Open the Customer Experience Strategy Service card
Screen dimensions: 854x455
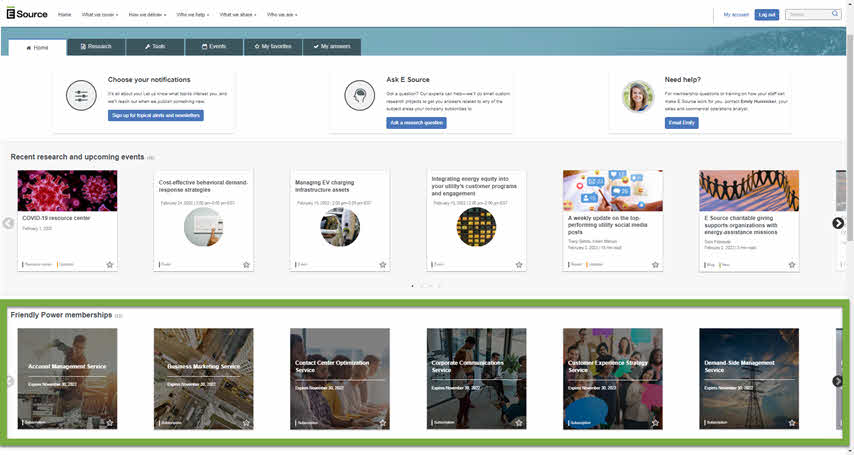coord(613,378)
